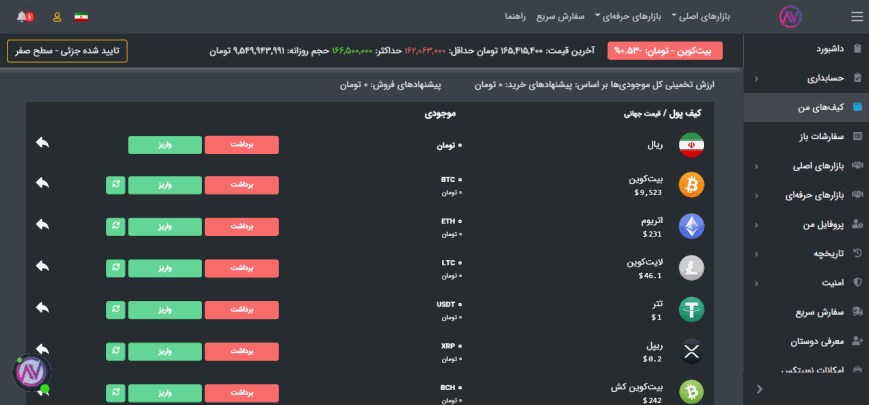Click the reply arrow icon in the Rial row
Screen dimensions: 869x405
point(42,144)
